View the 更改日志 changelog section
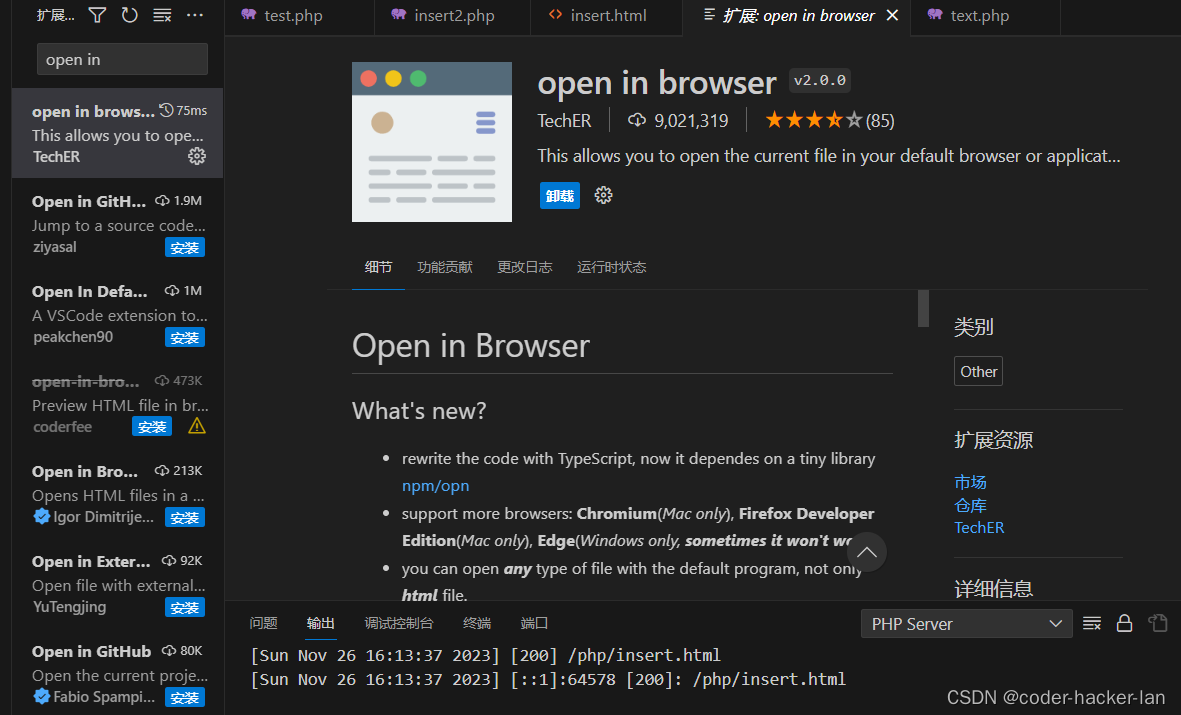Screen dimensions: 1181x715 [x=524, y=267]
